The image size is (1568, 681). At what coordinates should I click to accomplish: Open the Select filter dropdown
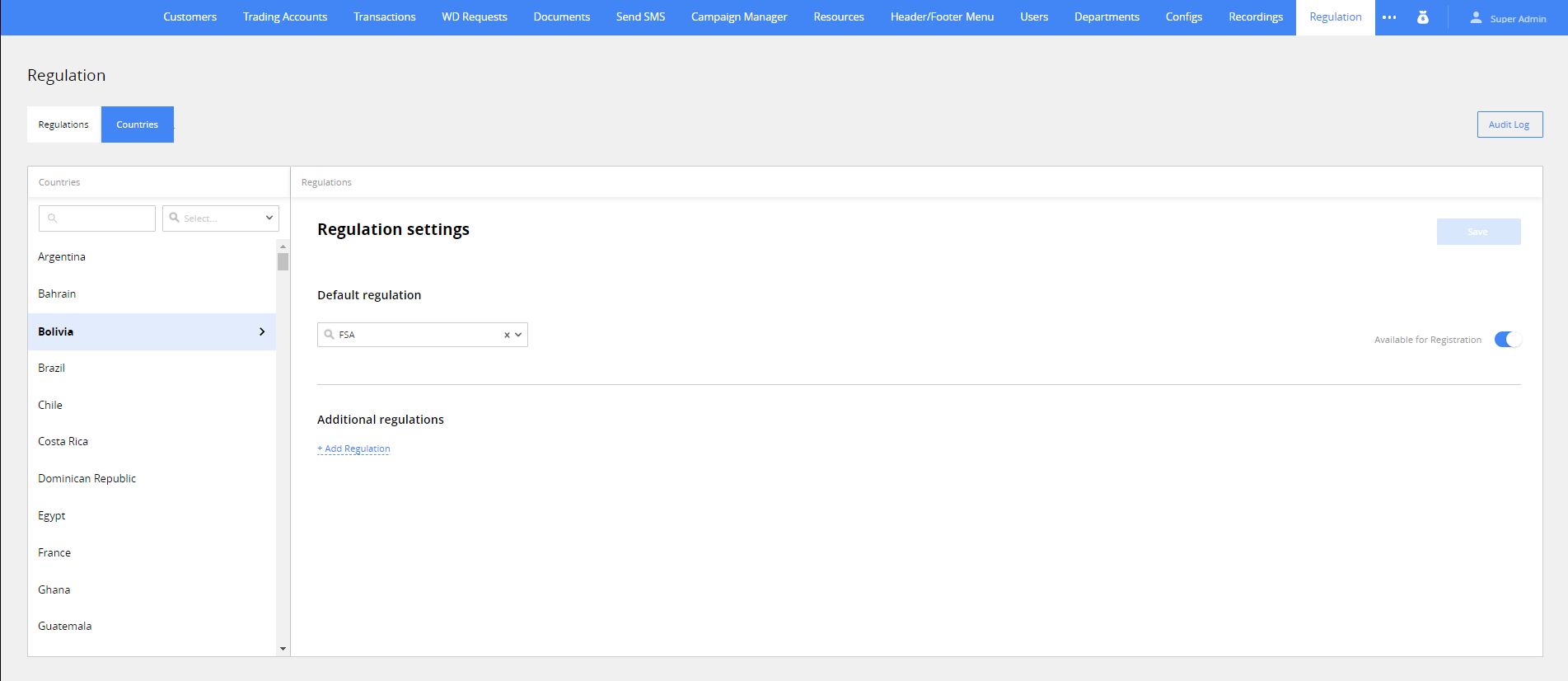[220, 218]
